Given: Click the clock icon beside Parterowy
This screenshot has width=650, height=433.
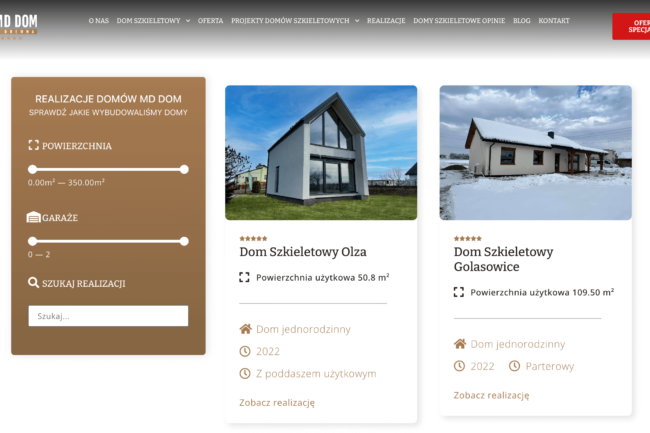Looking at the screenshot, I should tap(514, 366).
